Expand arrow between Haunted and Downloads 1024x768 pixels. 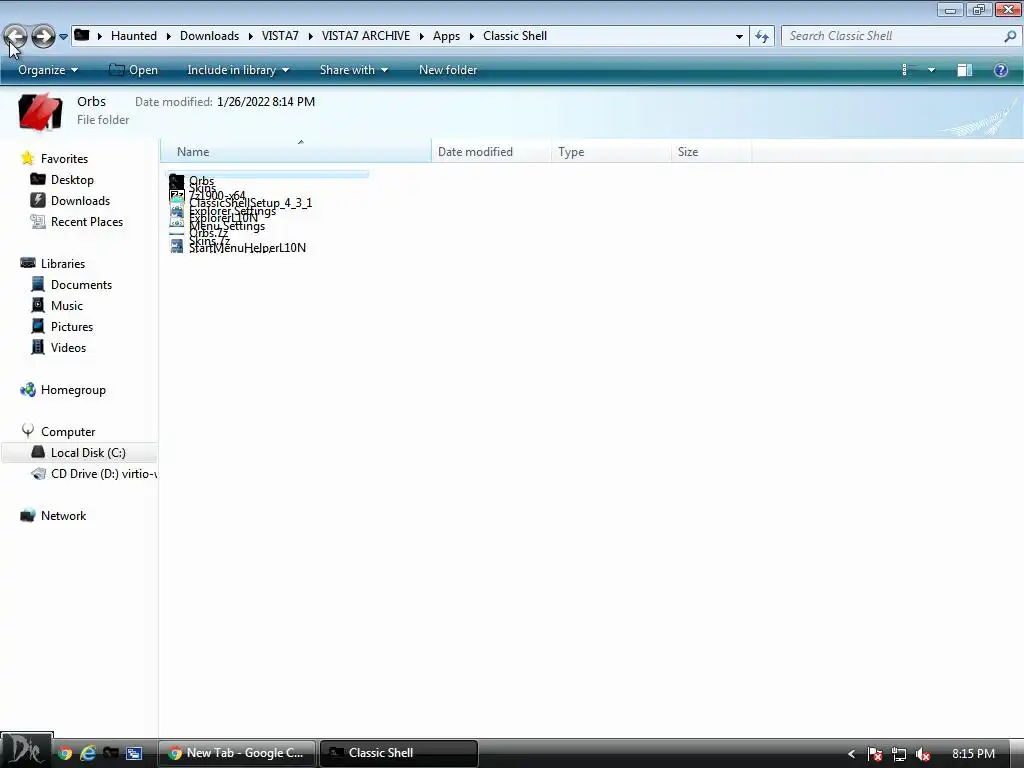click(x=168, y=37)
